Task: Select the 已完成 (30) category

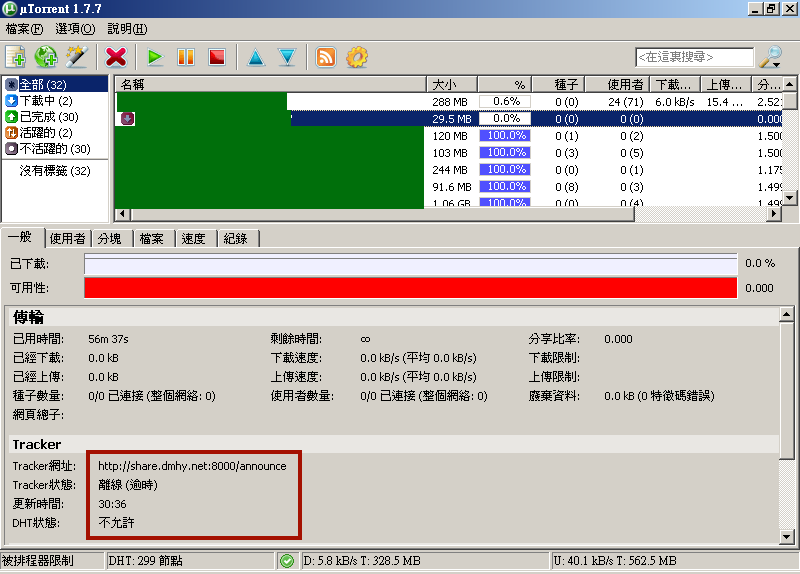Action: click(x=42, y=117)
